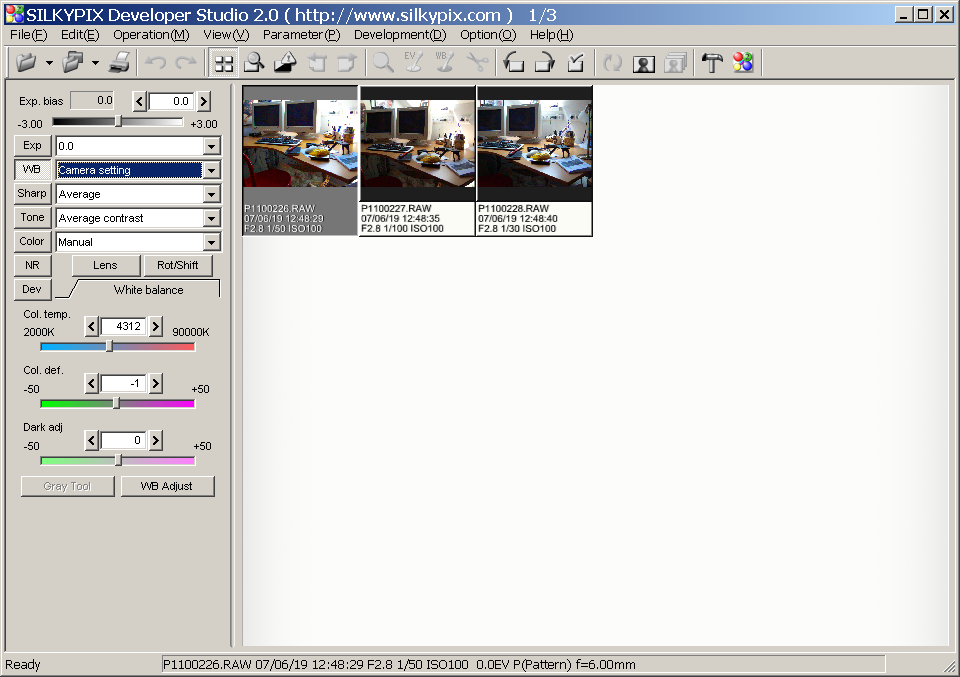Click the preview magnifier view icon
The image size is (960, 677).
click(254, 63)
